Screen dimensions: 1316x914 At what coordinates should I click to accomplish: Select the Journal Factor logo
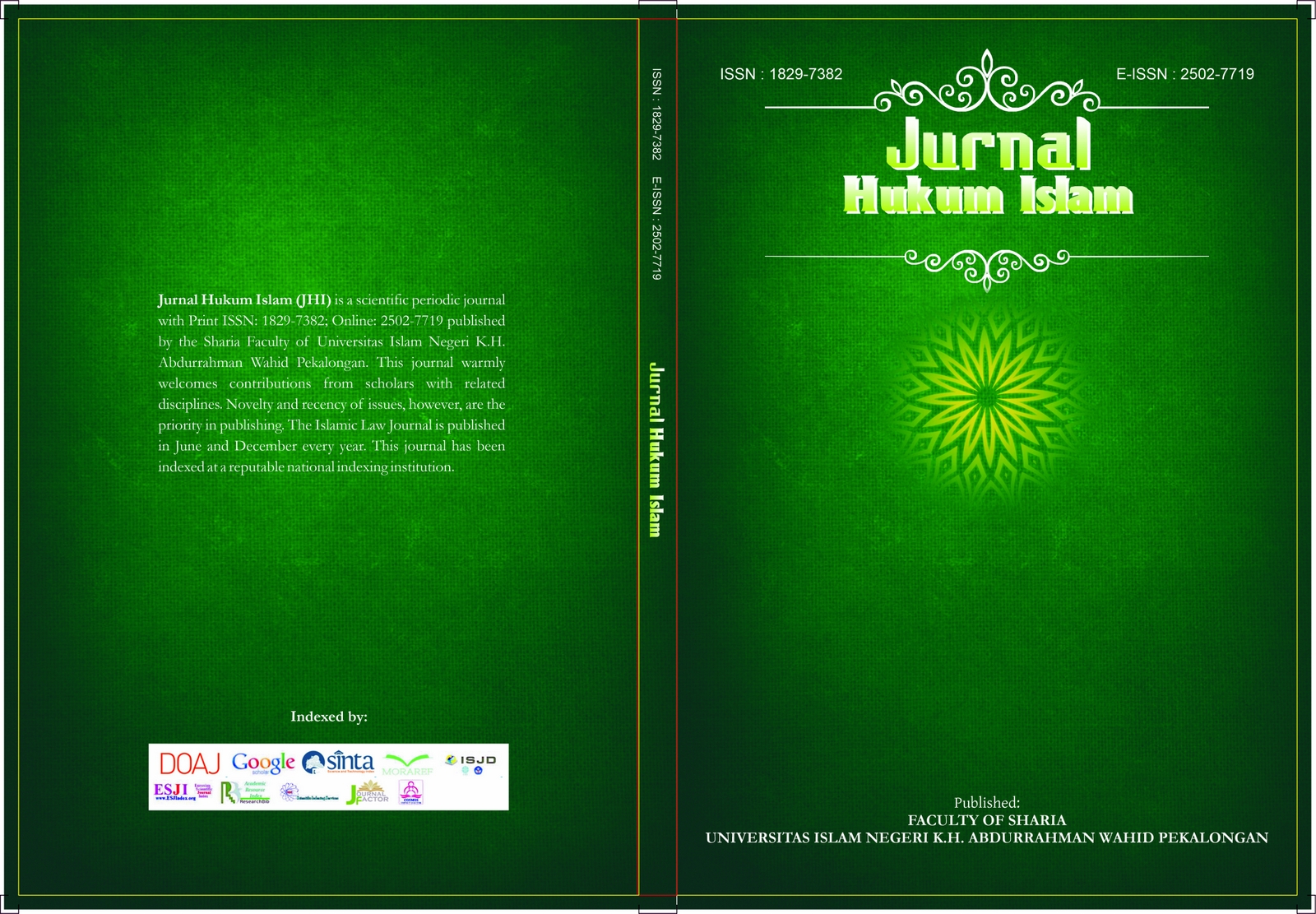369,793
